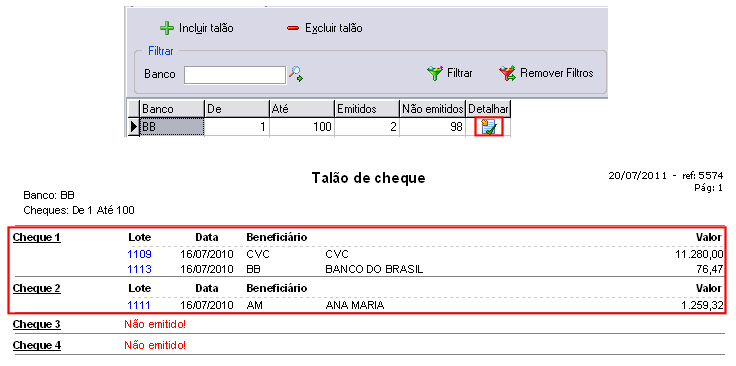Click the Banco: BB report line

[x=49, y=195]
